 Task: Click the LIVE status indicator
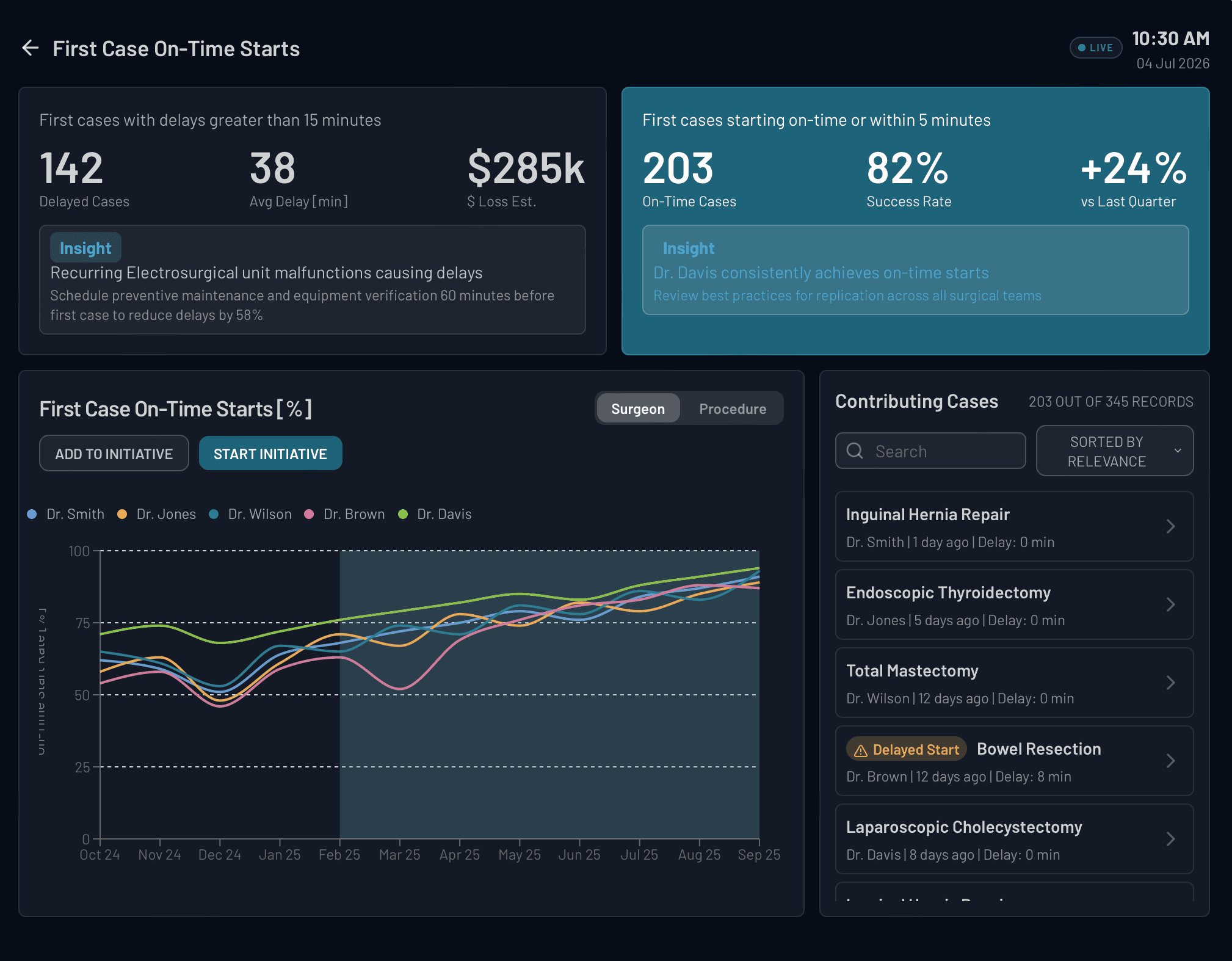1095,47
